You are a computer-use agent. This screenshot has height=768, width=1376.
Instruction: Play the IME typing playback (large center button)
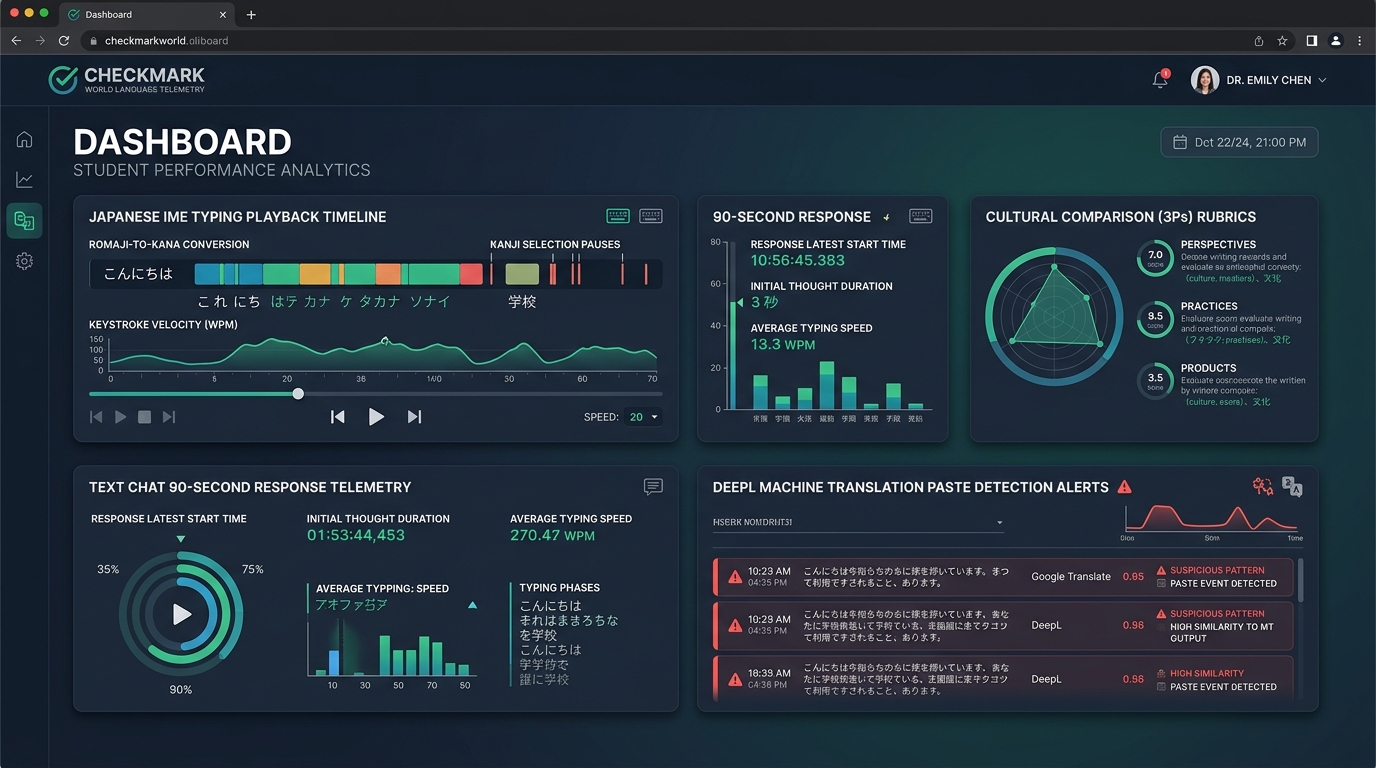coord(376,417)
